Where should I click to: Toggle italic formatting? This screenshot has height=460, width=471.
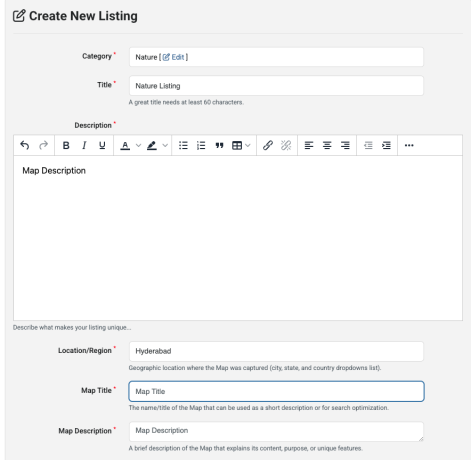pos(84,145)
